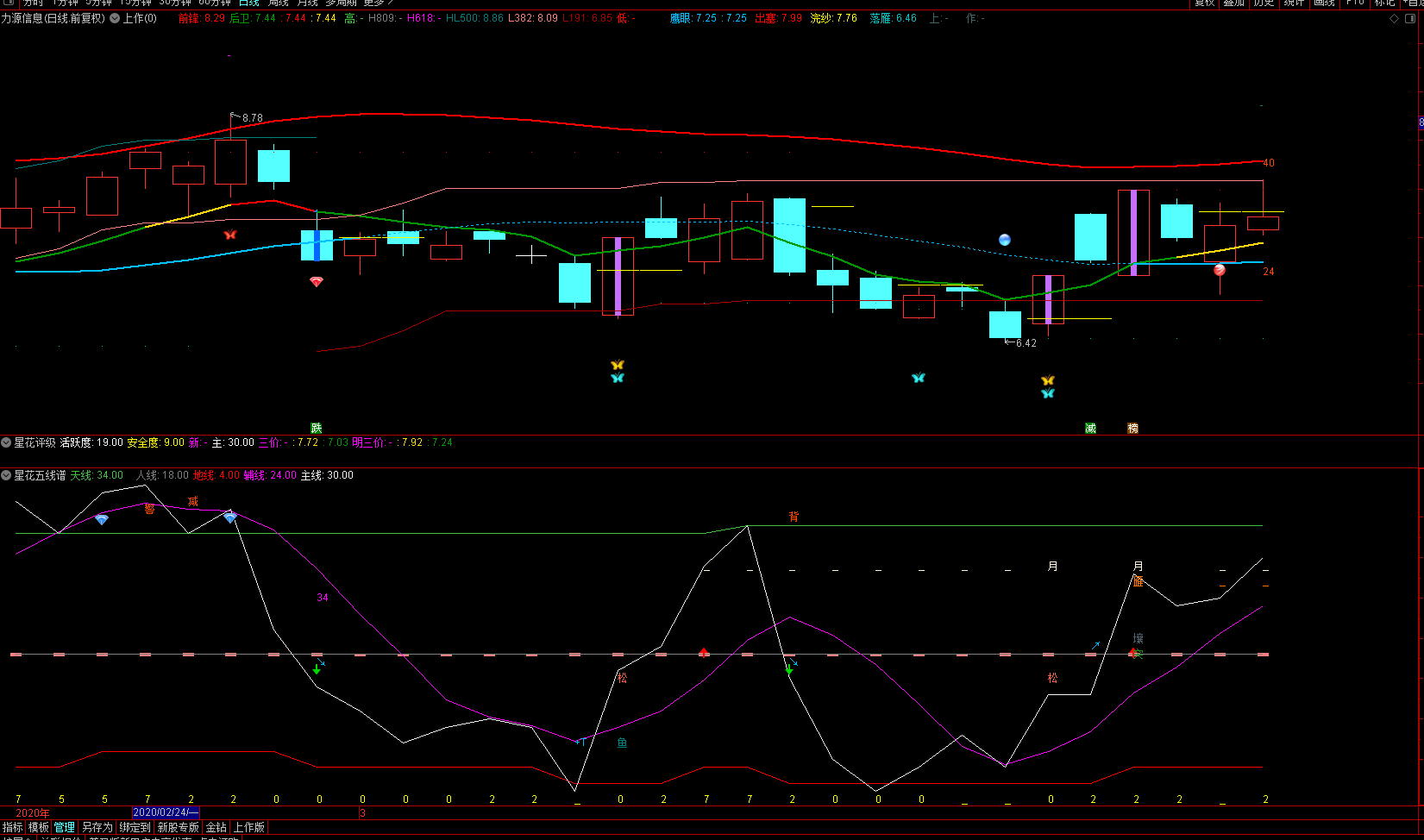Image resolution: width=1424 pixels, height=840 pixels.
Task: Click the 画线 toolbar button
Action: pyautogui.click(x=1324, y=3)
